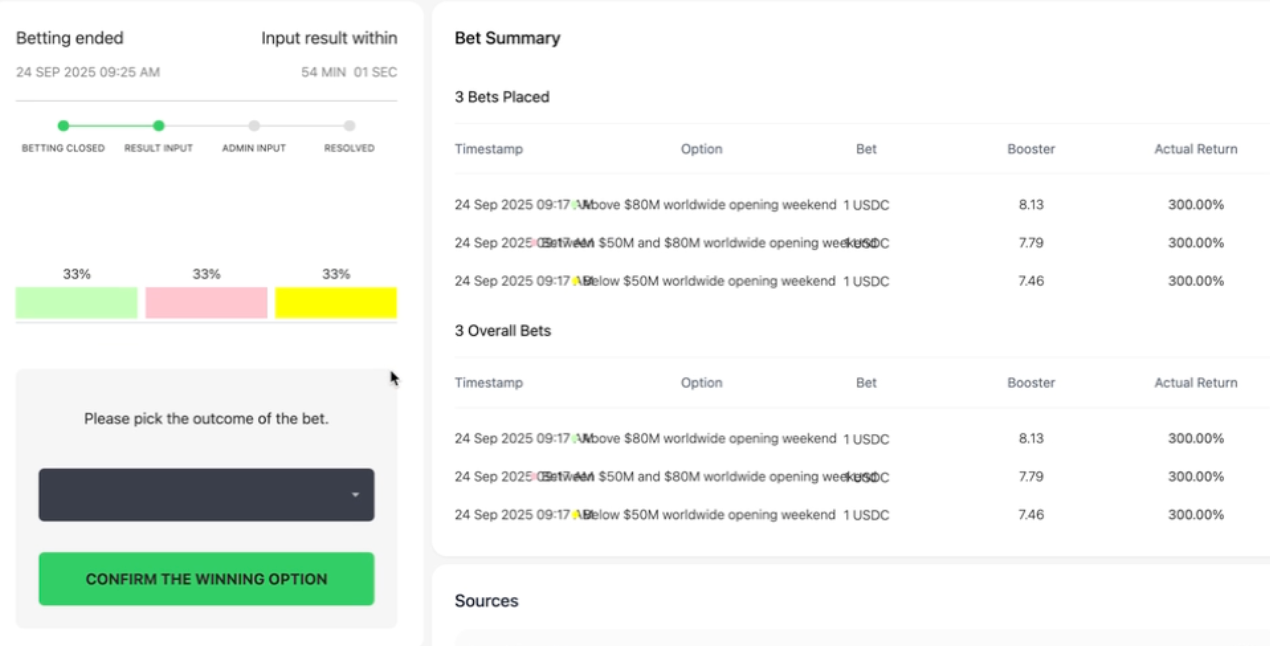Click Booster header in Bets Placed table
Image resolution: width=1270 pixels, height=646 pixels.
point(1031,149)
